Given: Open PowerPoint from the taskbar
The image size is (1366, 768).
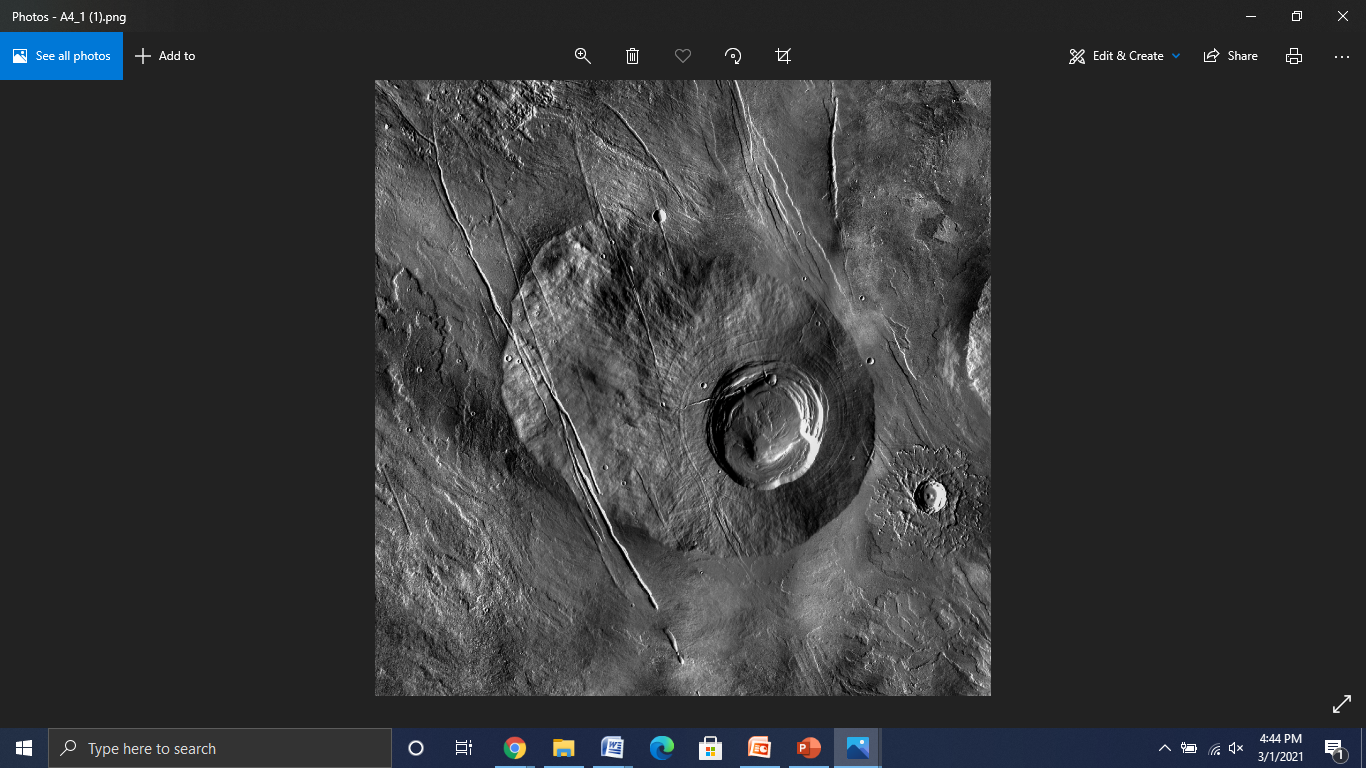Looking at the screenshot, I should click(x=808, y=748).
